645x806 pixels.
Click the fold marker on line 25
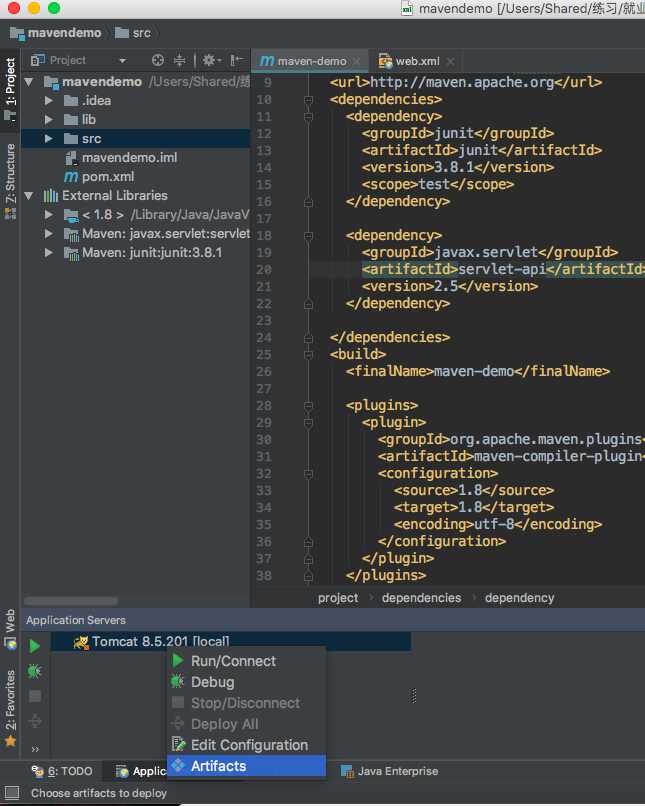coord(308,354)
